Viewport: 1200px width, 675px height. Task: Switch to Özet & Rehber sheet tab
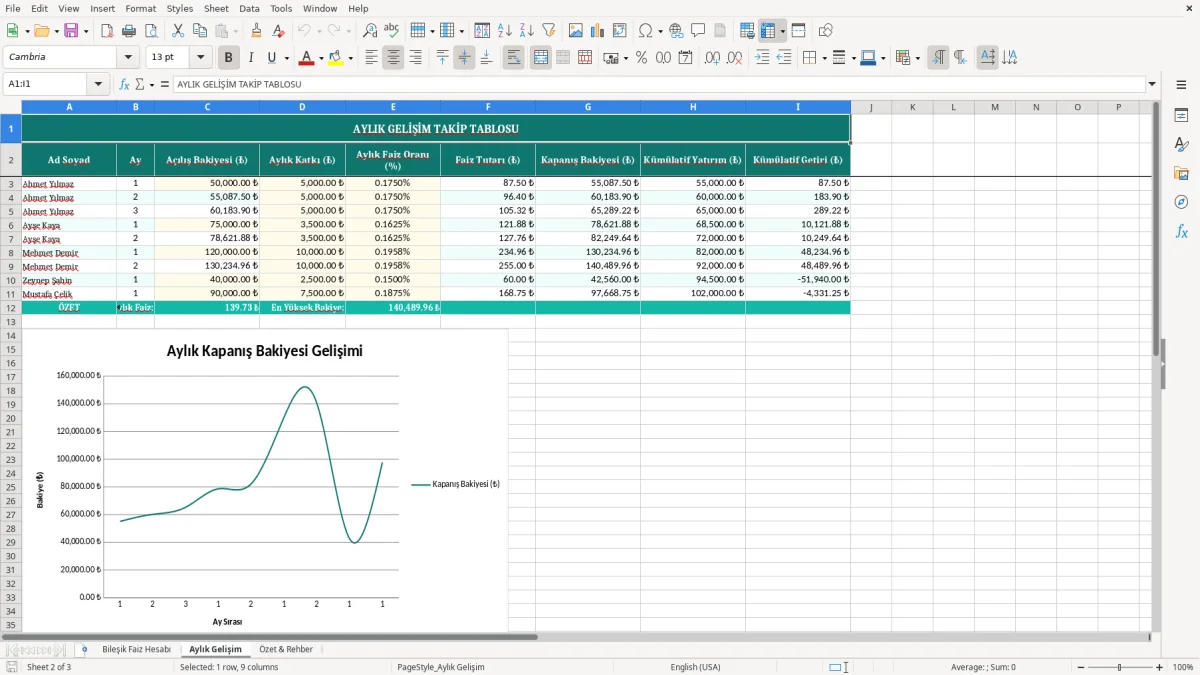(286, 649)
